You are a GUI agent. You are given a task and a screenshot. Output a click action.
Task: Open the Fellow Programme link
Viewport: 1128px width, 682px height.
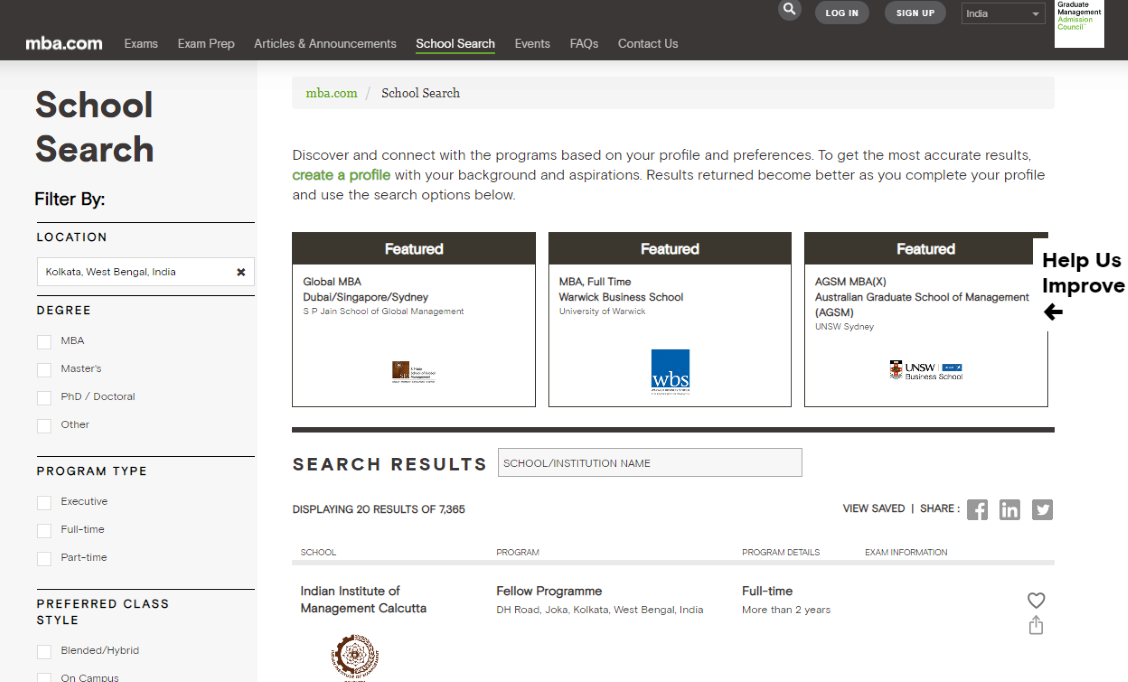pos(549,591)
